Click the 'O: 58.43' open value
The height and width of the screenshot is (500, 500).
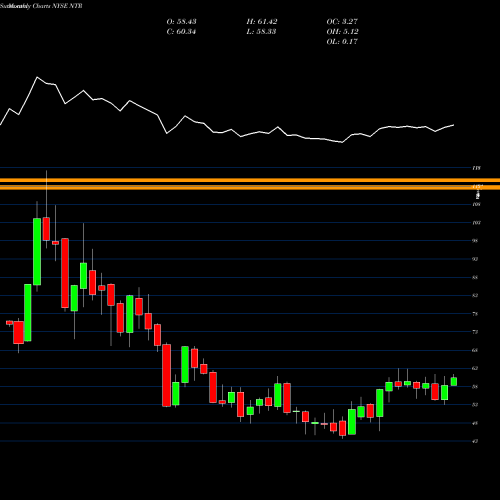tap(181, 22)
